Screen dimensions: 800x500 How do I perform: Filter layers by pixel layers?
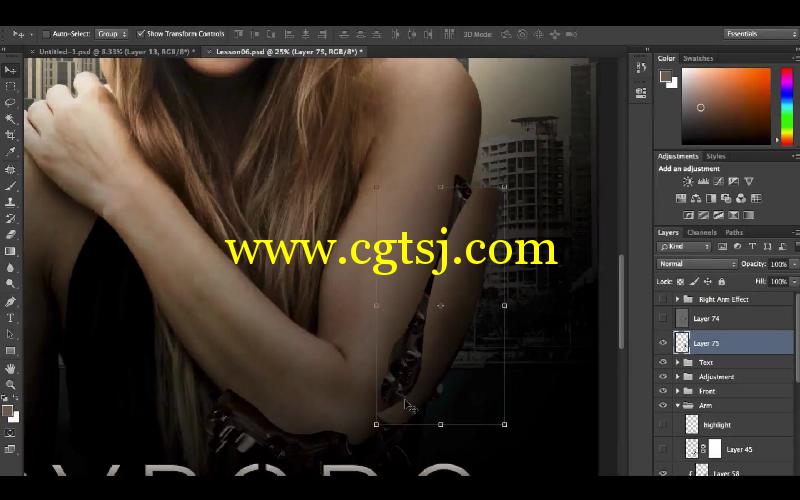722,246
